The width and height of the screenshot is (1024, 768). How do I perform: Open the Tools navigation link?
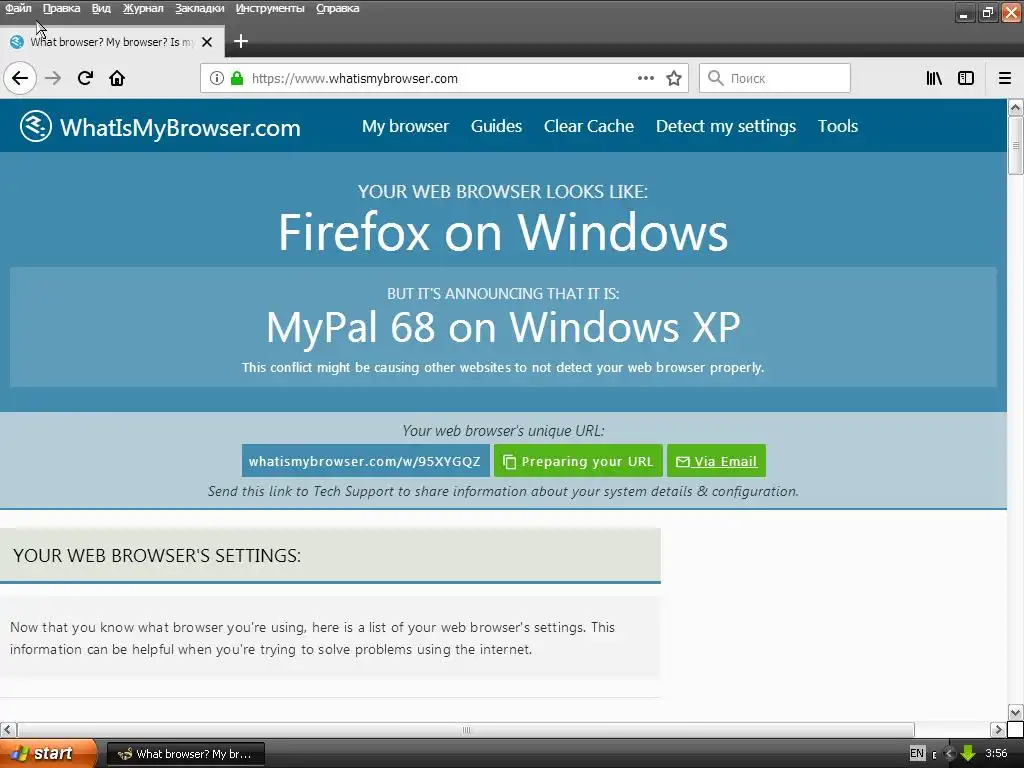coord(838,126)
